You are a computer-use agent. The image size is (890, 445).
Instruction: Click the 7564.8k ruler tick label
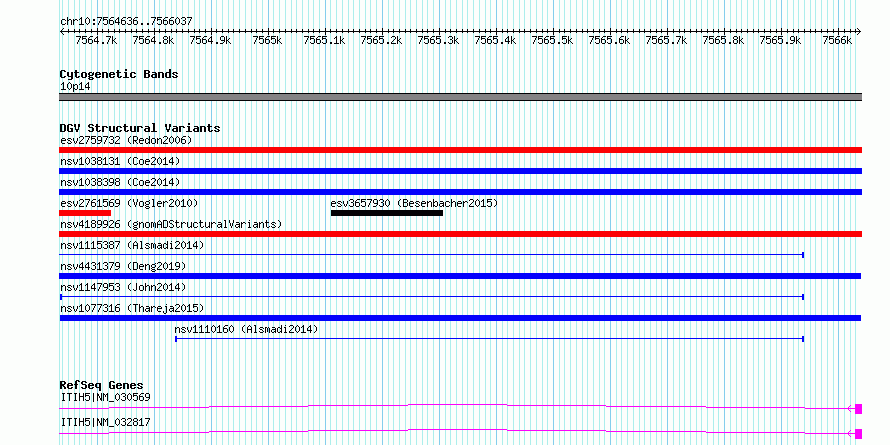pos(153,40)
